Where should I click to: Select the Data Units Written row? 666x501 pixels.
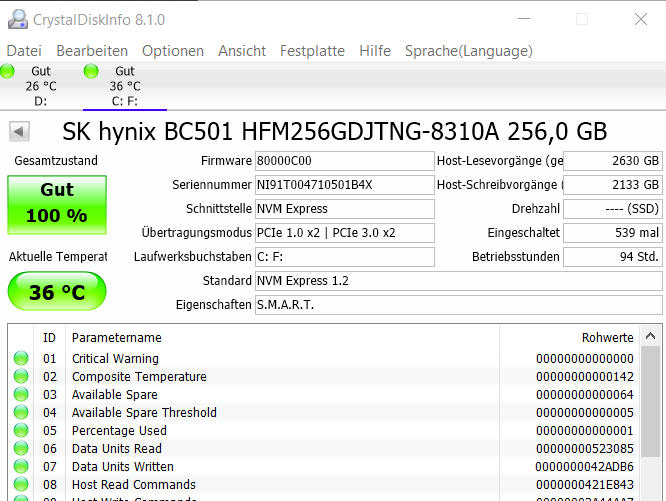coord(325,467)
